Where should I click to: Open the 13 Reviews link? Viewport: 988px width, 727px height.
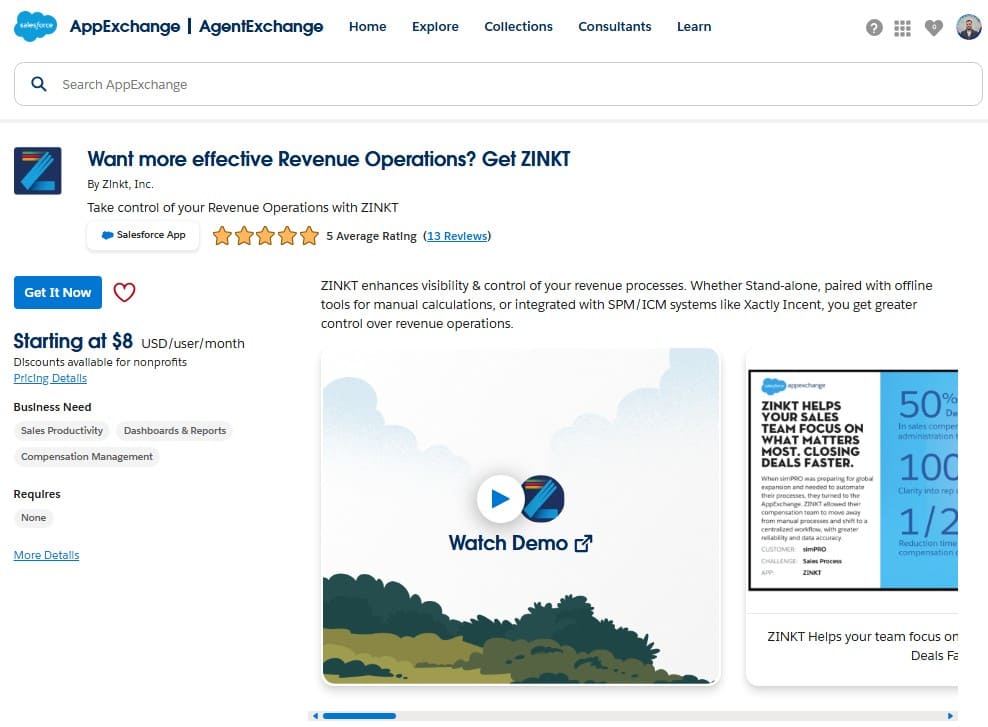[457, 236]
